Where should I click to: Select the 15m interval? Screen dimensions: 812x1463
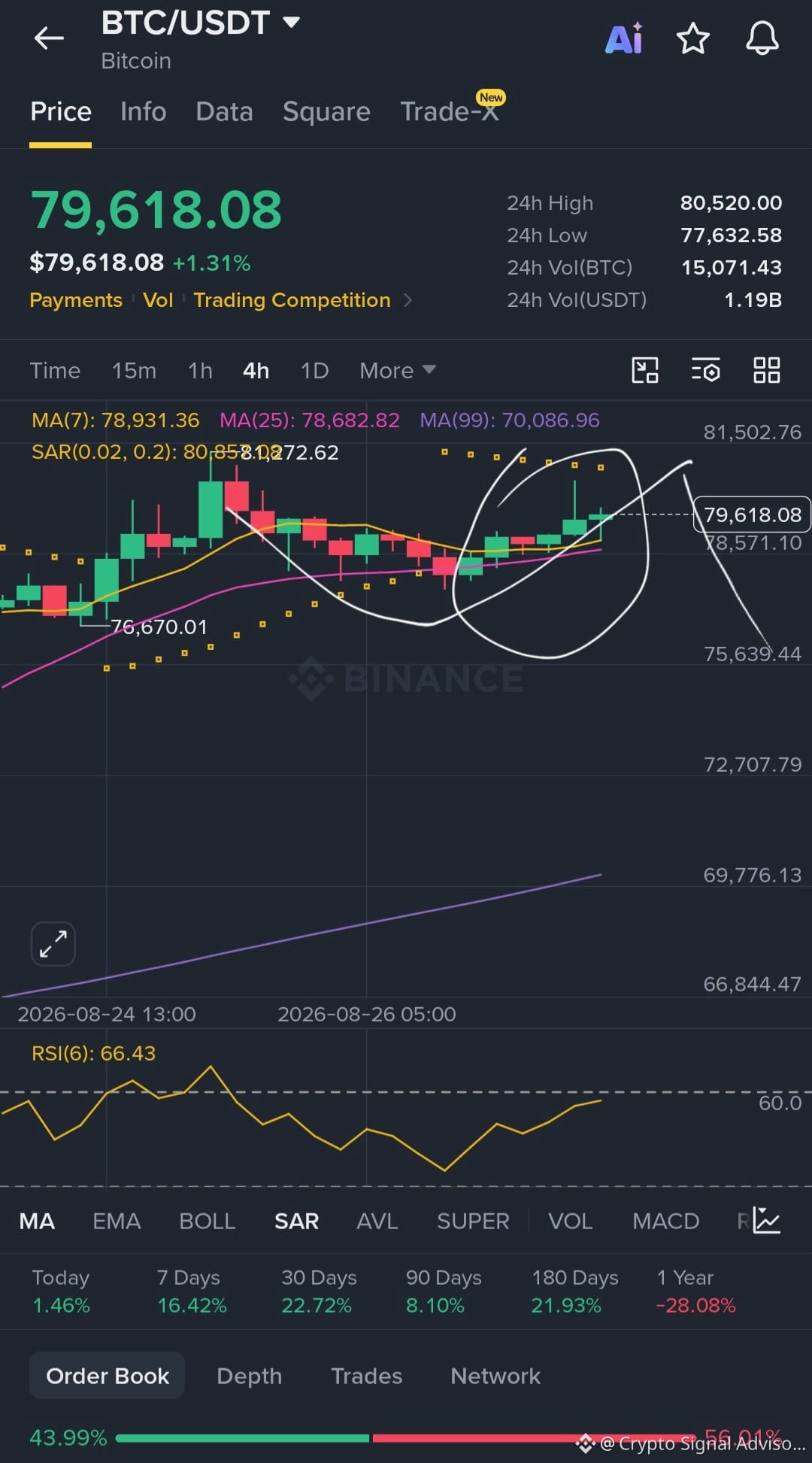click(x=134, y=371)
